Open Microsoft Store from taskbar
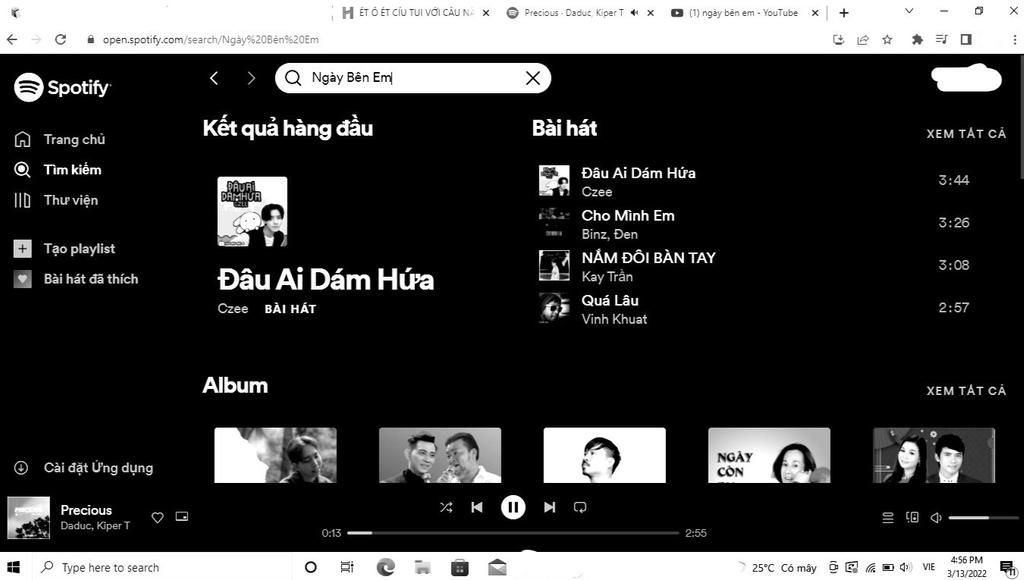Image resolution: width=1024 pixels, height=580 pixels. point(460,567)
